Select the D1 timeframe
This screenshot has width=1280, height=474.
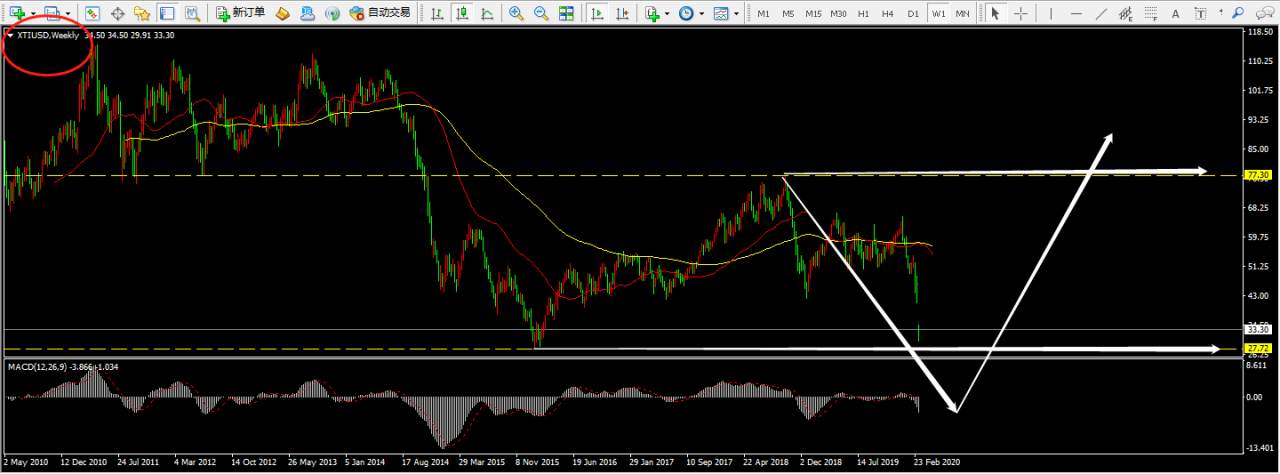(913, 13)
